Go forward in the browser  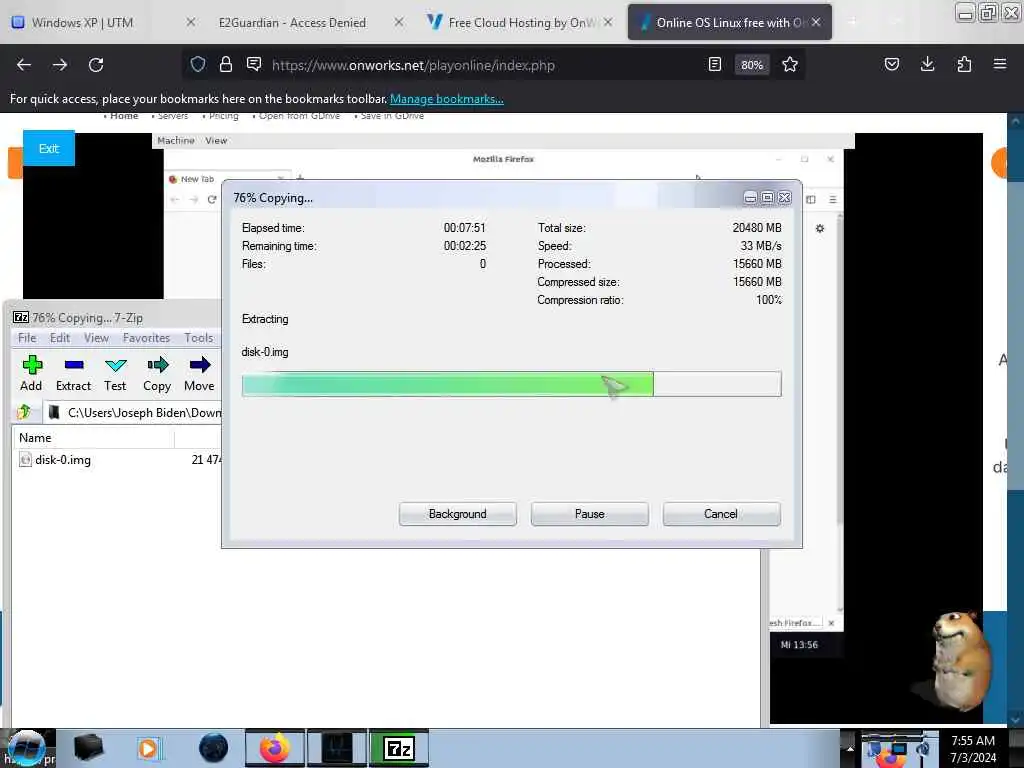60,65
